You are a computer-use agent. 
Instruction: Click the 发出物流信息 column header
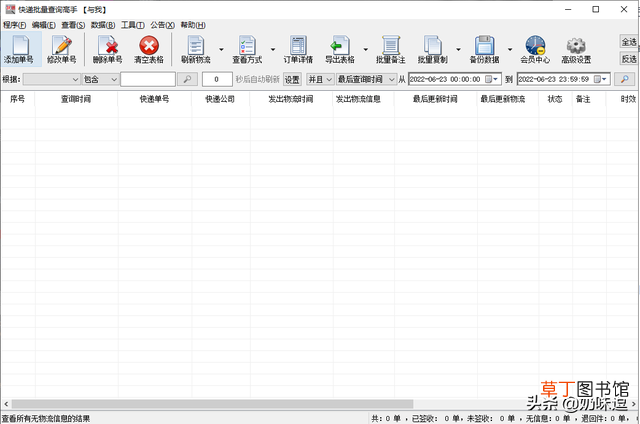pyautogui.click(x=363, y=99)
